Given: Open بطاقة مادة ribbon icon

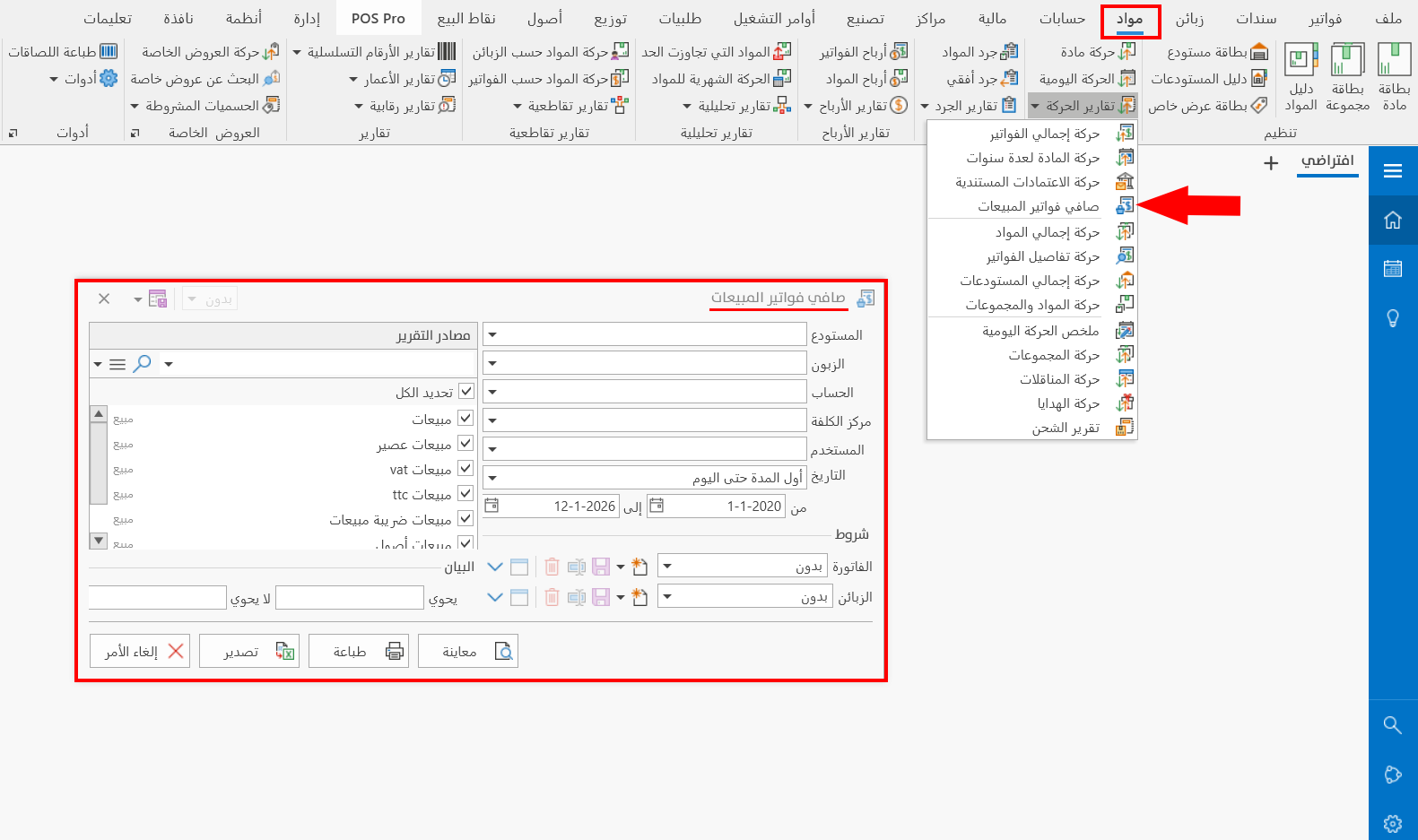Looking at the screenshot, I should point(1394,77).
